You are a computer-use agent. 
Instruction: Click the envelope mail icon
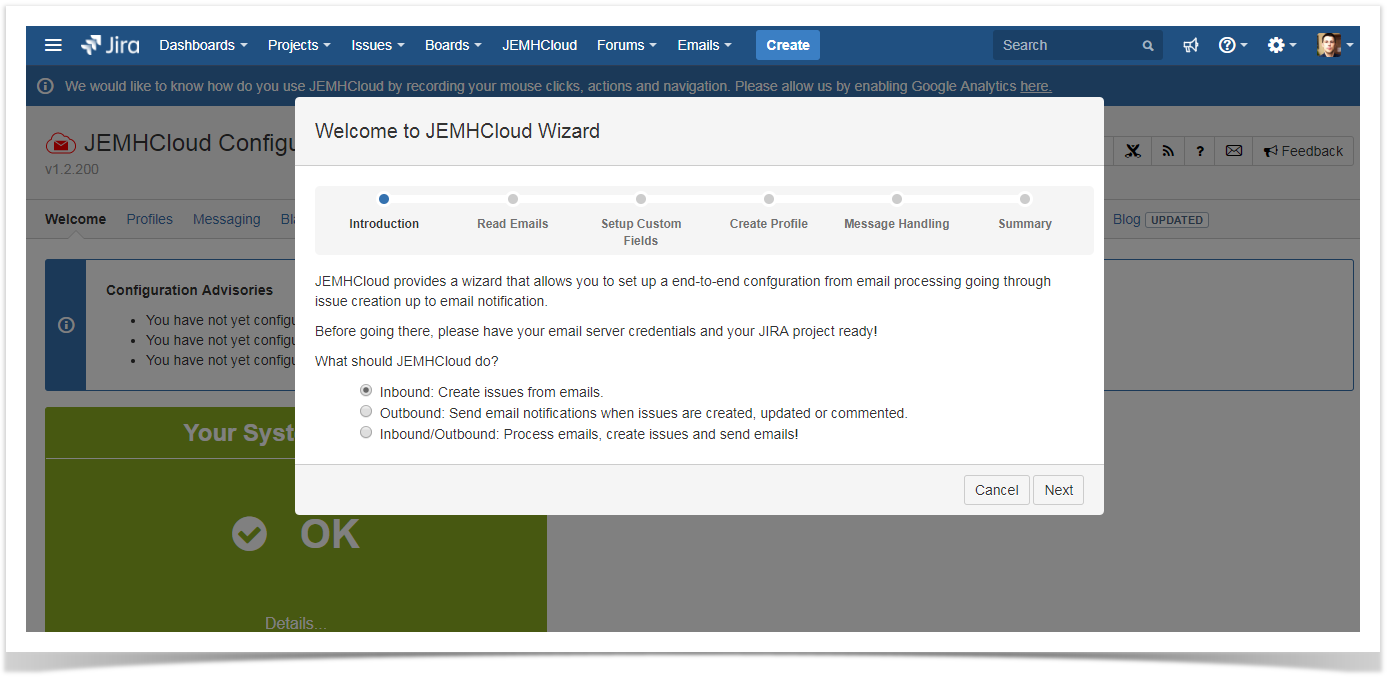coord(1234,151)
